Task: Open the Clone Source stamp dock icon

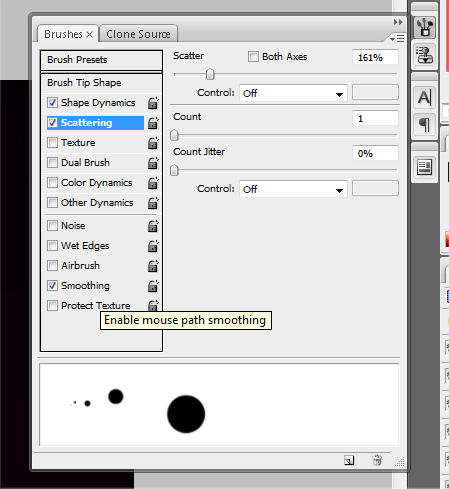Action: [x=424, y=55]
